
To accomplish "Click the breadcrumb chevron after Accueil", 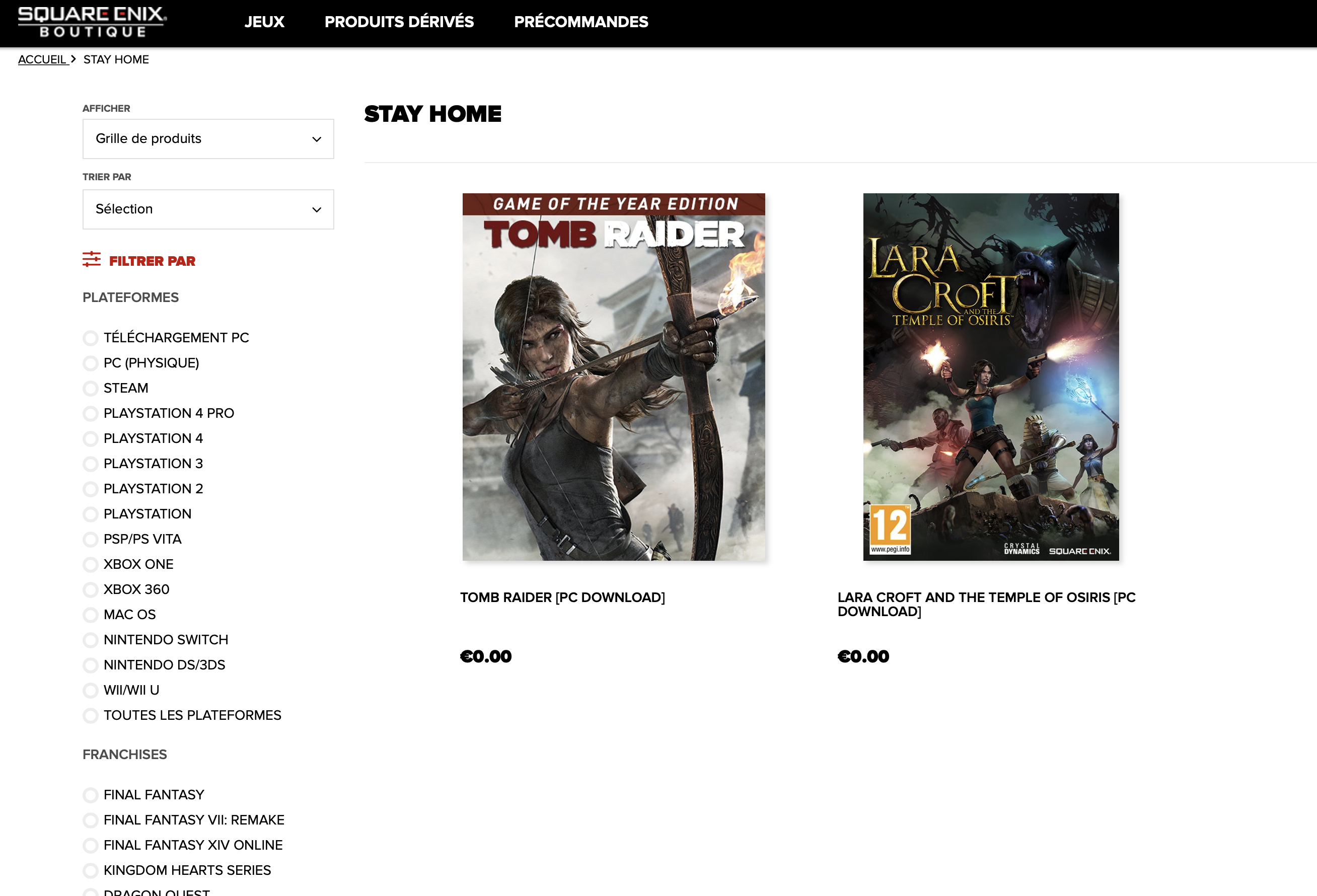I will click(74, 59).
